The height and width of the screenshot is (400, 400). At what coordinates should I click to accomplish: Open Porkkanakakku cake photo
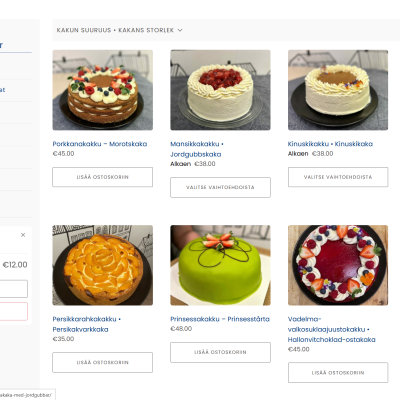[103, 90]
